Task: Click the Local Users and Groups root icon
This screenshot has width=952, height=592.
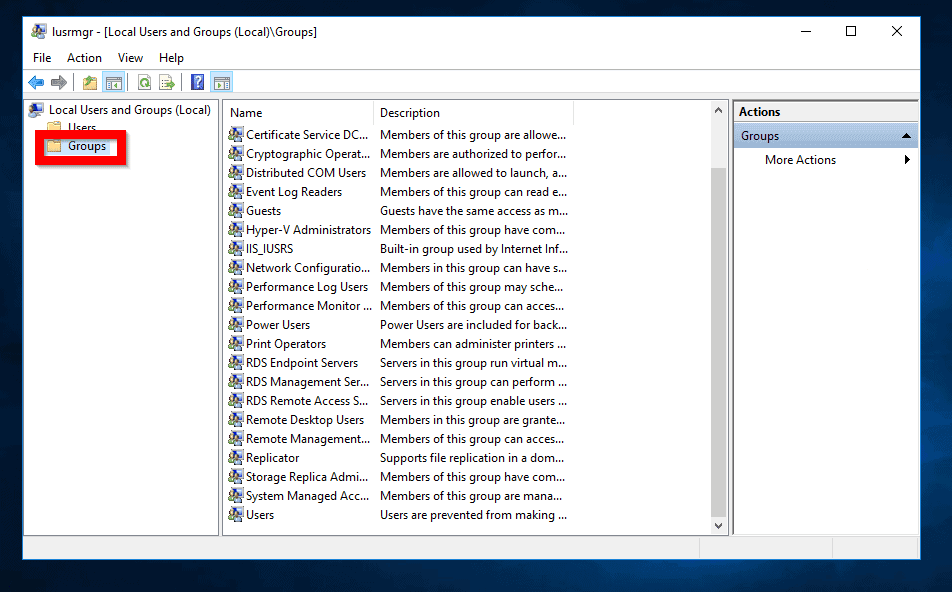Action: (x=37, y=110)
